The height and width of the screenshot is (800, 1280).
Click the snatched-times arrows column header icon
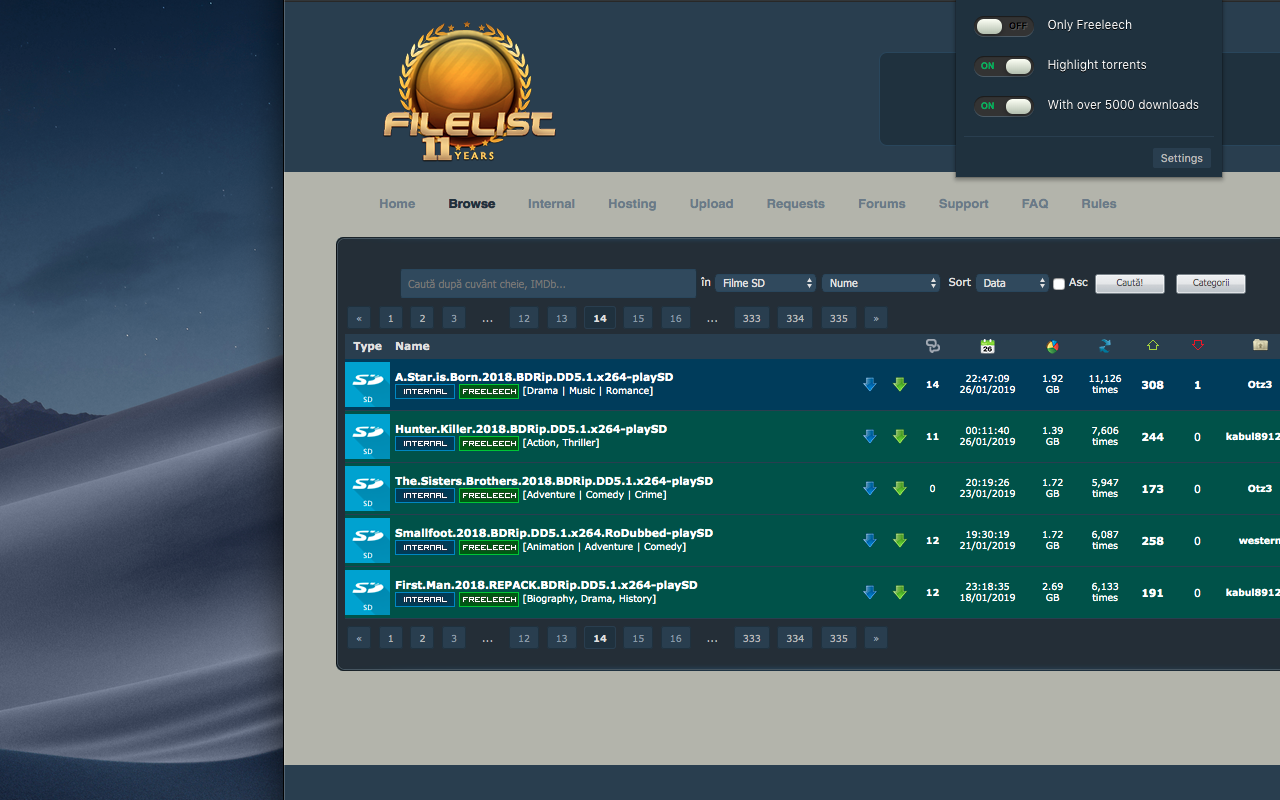click(x=1105, y=346)
